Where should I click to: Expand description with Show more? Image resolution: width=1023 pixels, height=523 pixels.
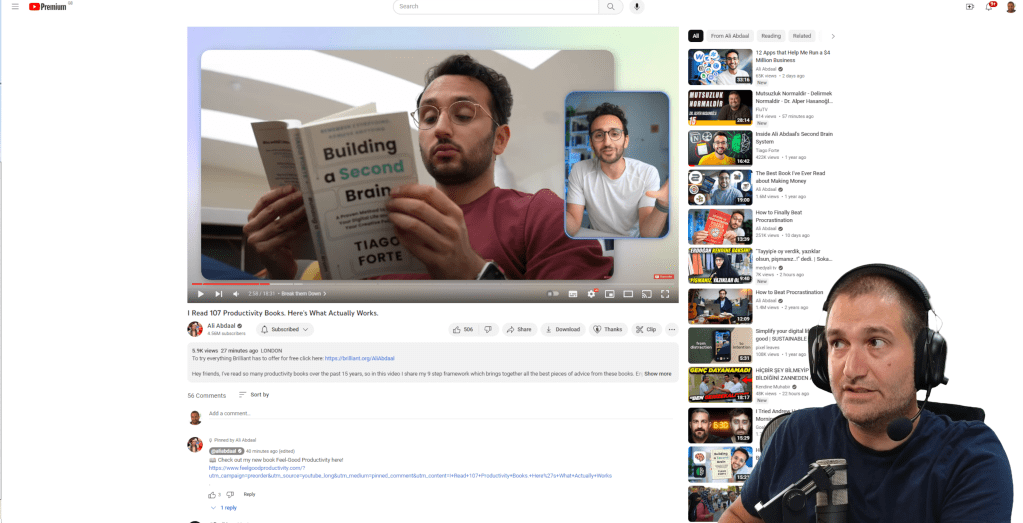[658, 374]
